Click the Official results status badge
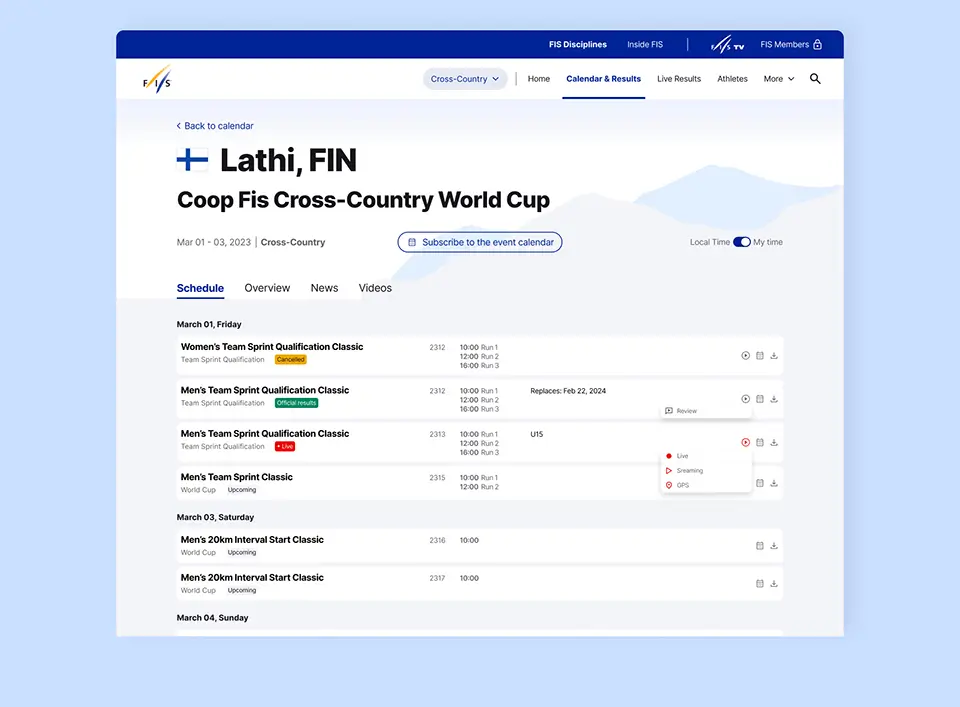Viewport: 960px width, 707px height. pos(296,403)
